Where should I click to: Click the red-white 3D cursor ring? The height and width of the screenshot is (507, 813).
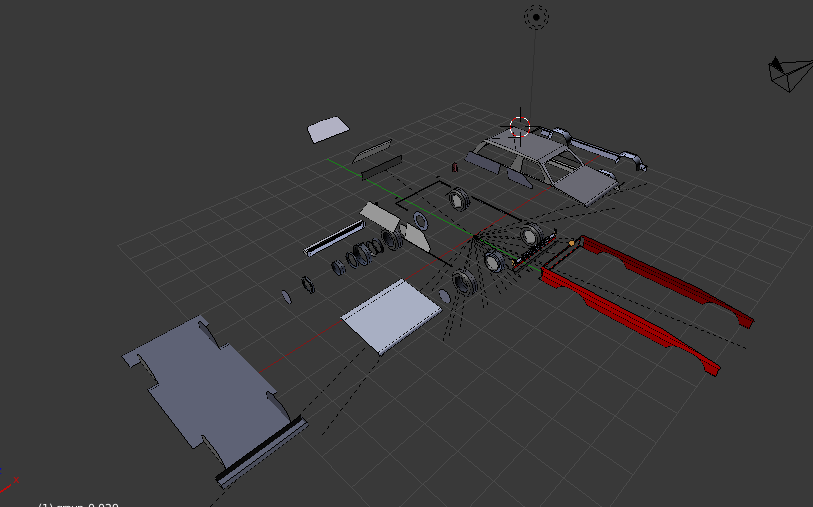tap(520, 126)
